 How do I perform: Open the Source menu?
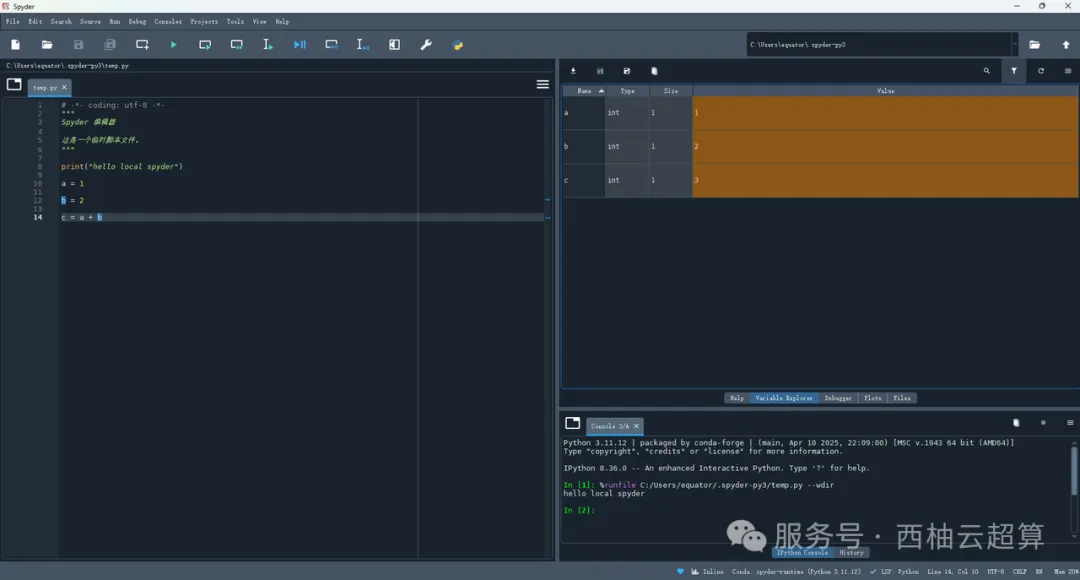[90, 21]
